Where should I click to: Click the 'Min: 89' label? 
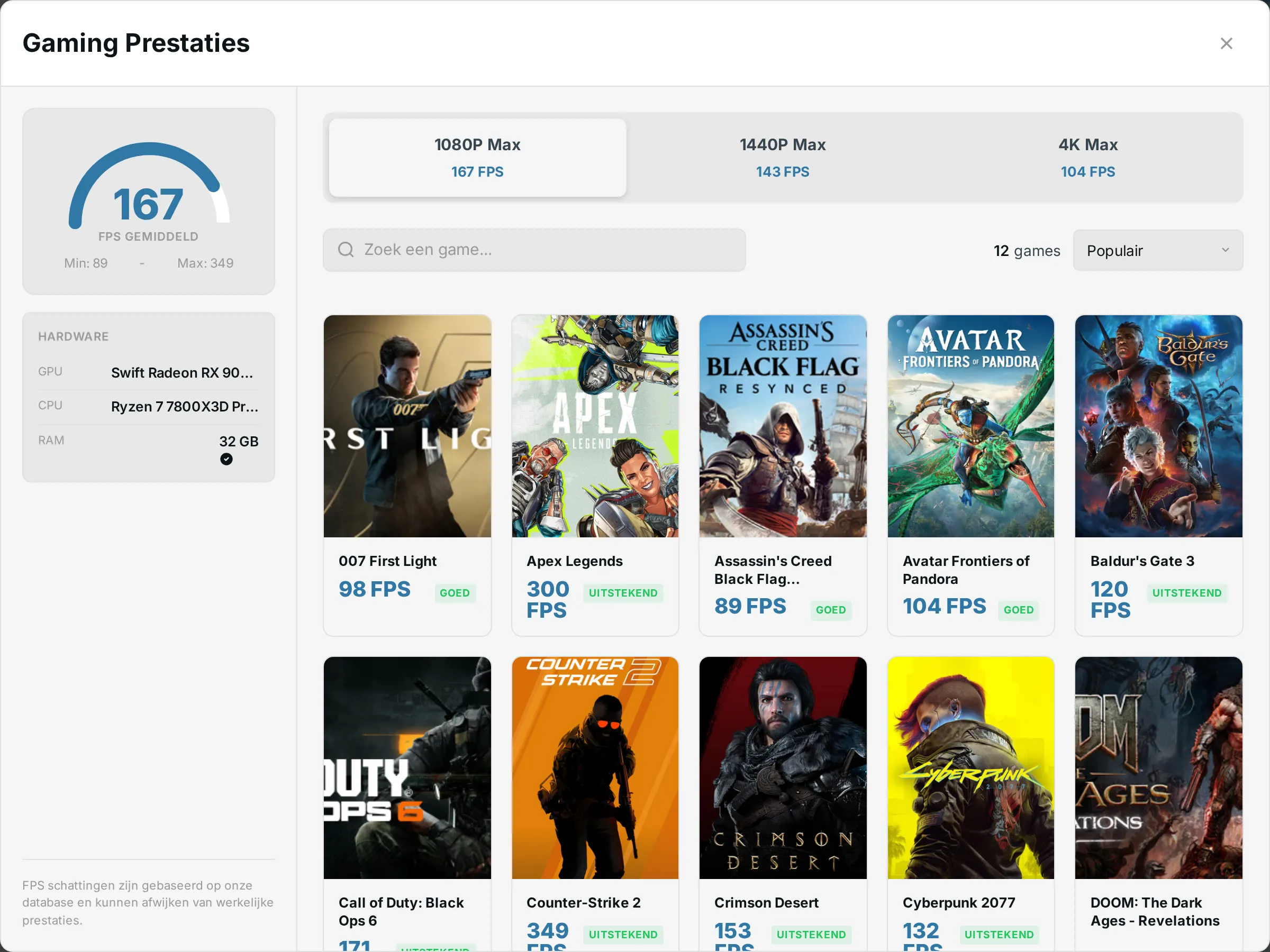coord(86,263)
